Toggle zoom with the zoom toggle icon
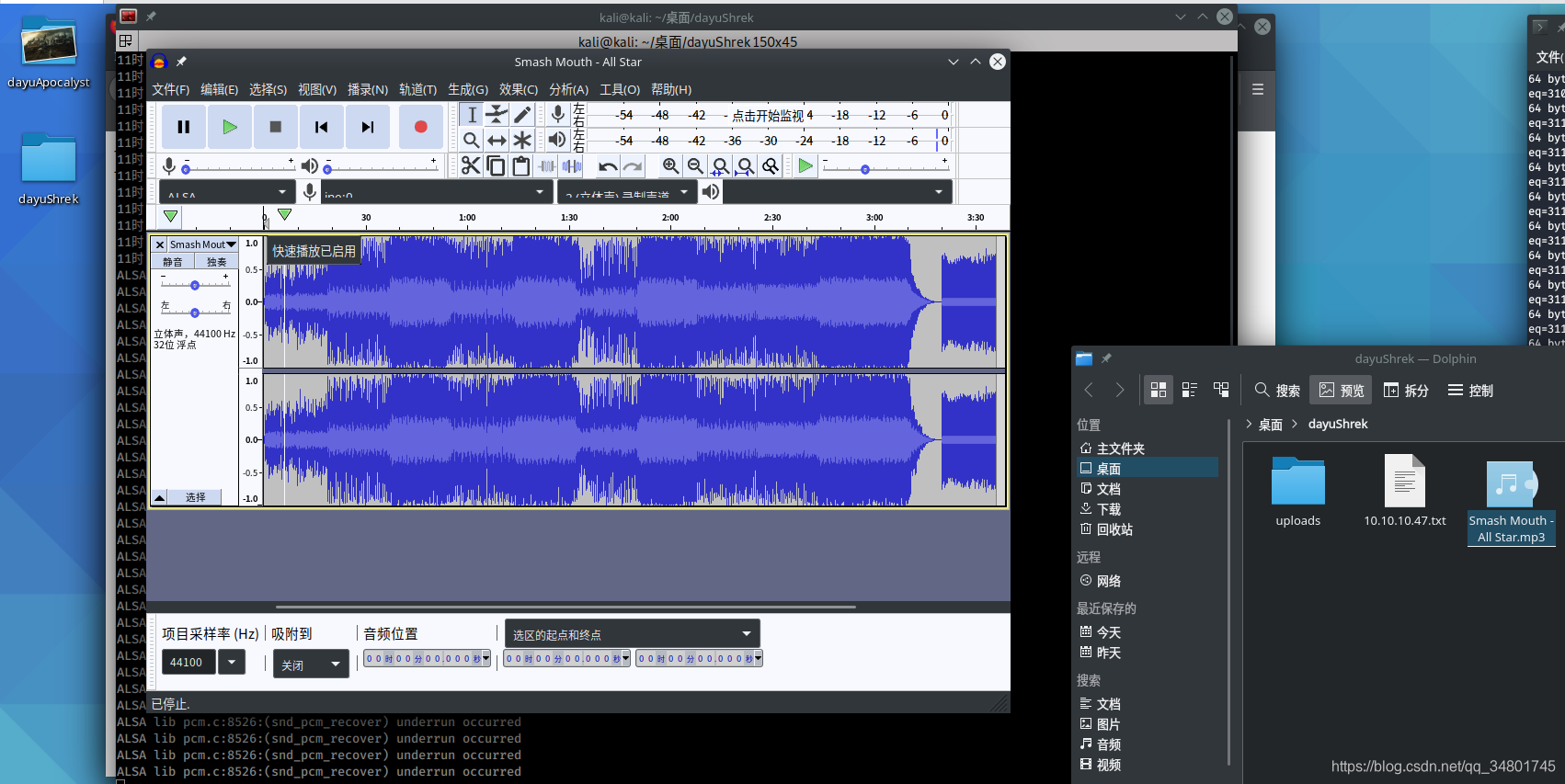Image resolution: width=1565 pixels, height=784 pixels. (x=771, y=165)
